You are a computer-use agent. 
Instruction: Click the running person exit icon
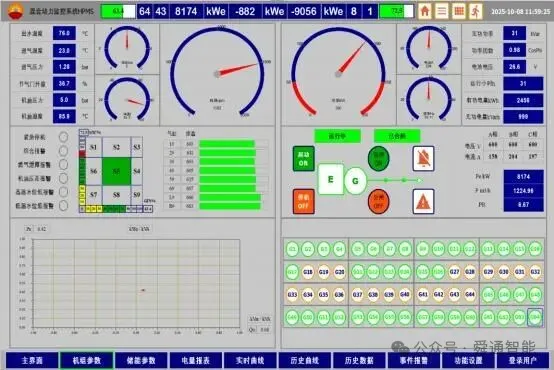[x=476, y=11]
